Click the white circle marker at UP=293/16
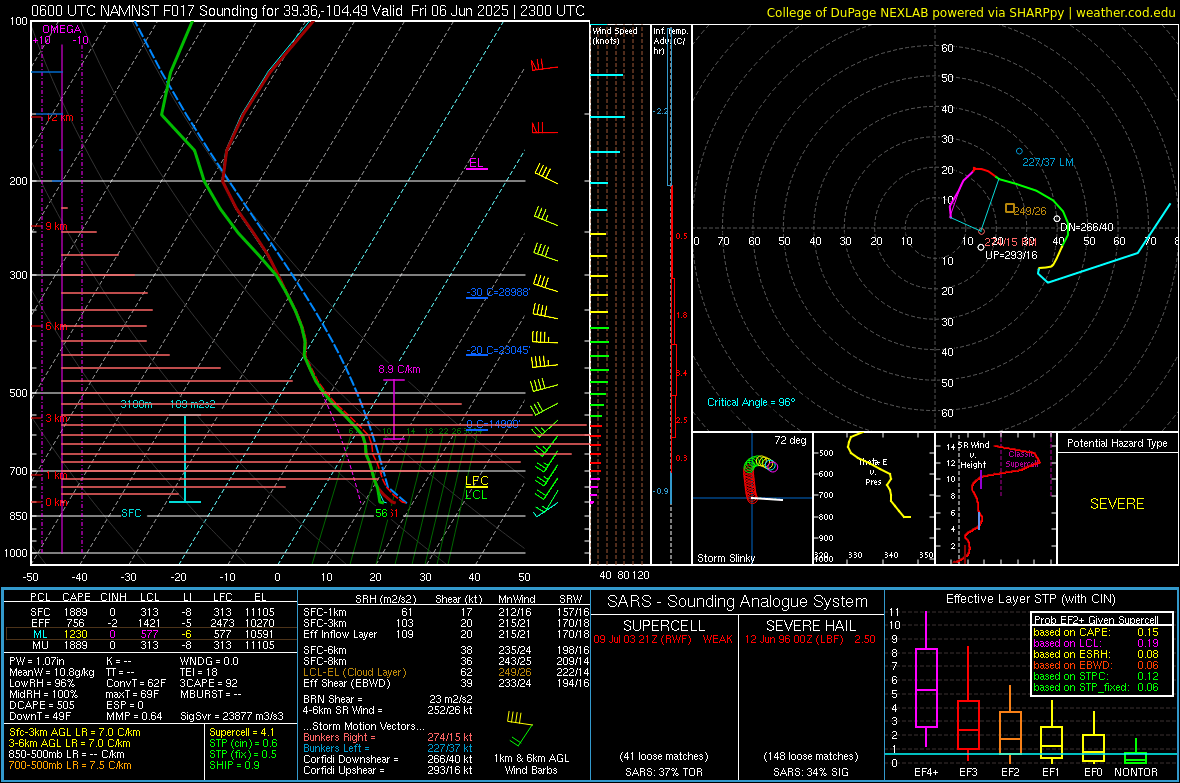1180x783 pixels. point(981,247)
